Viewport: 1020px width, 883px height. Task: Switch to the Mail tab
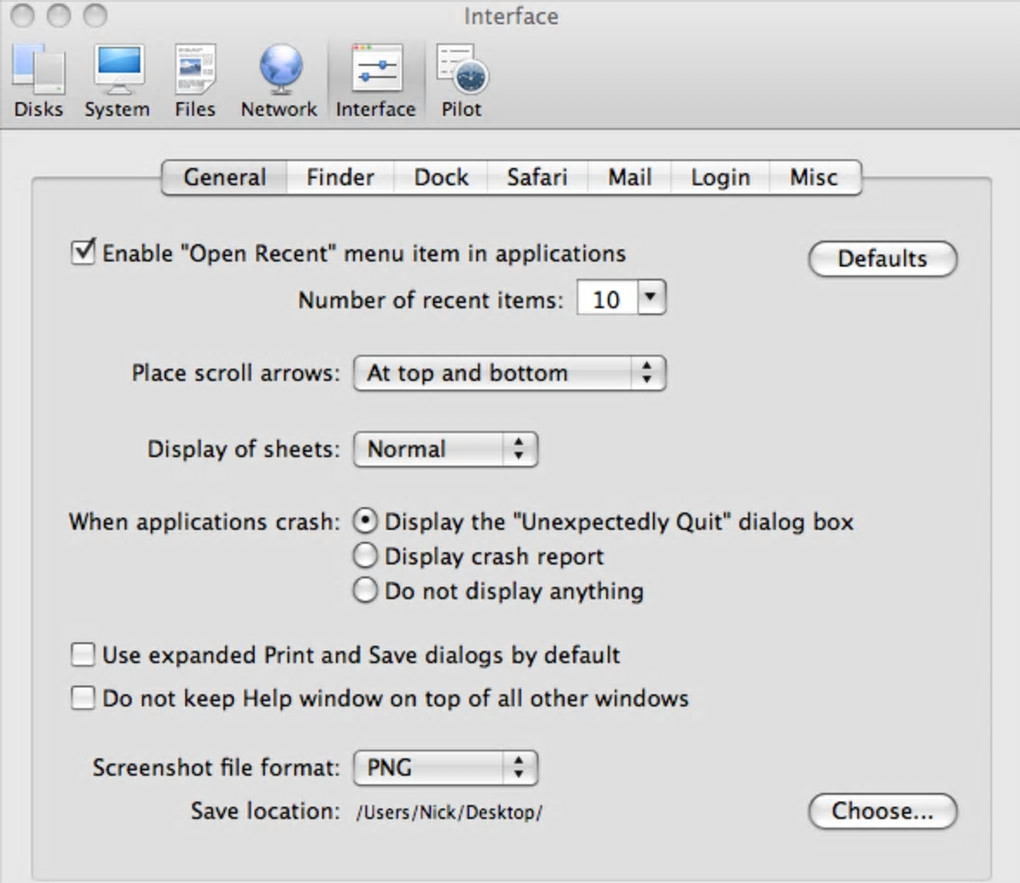click(630, 177)
